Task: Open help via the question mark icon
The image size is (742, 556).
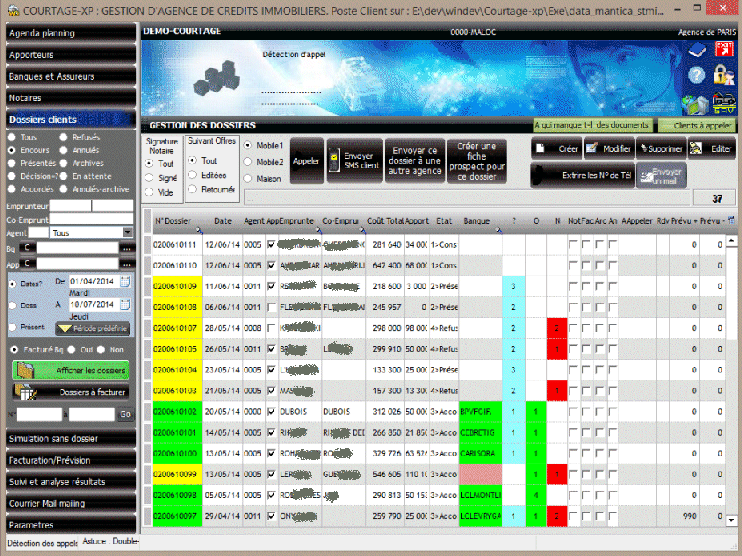Action: (x=698, y=75)
